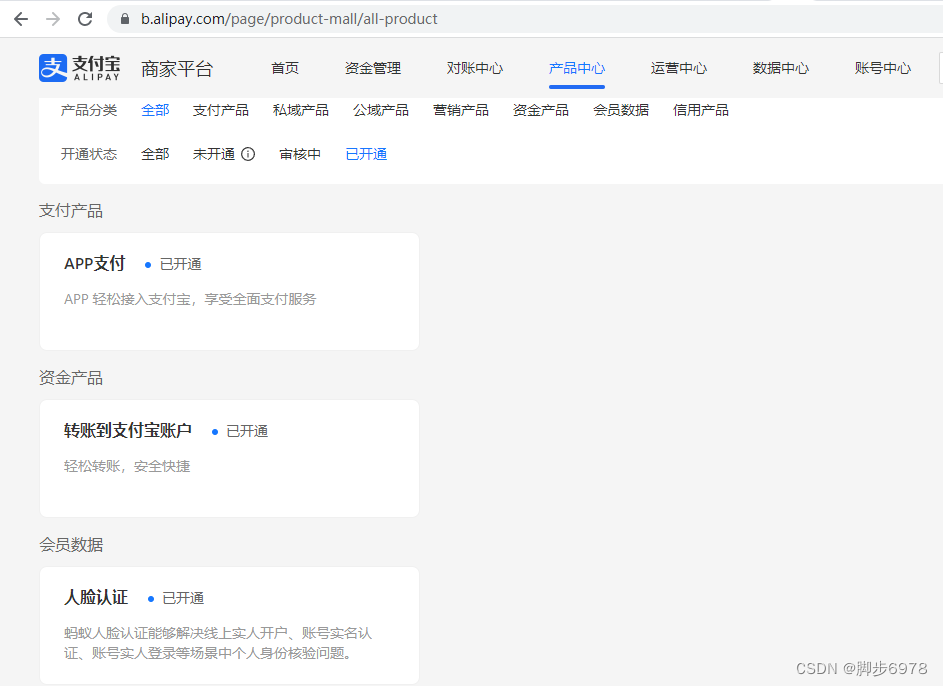This screenshot has width=943, height=686.
Task: Open the 运营中心 tab
Action: (x=678, y=69)
